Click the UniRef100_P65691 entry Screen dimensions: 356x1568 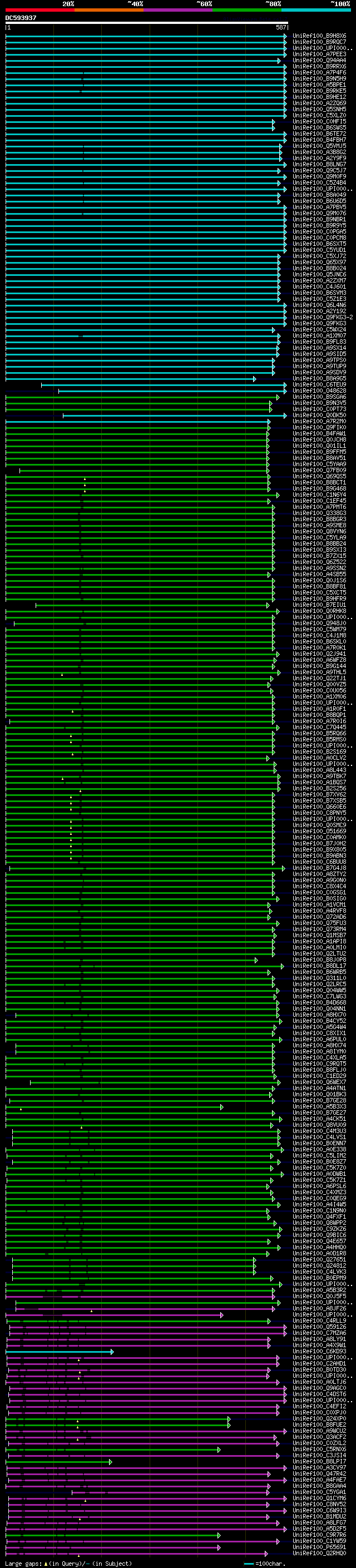click(319, 1547)
